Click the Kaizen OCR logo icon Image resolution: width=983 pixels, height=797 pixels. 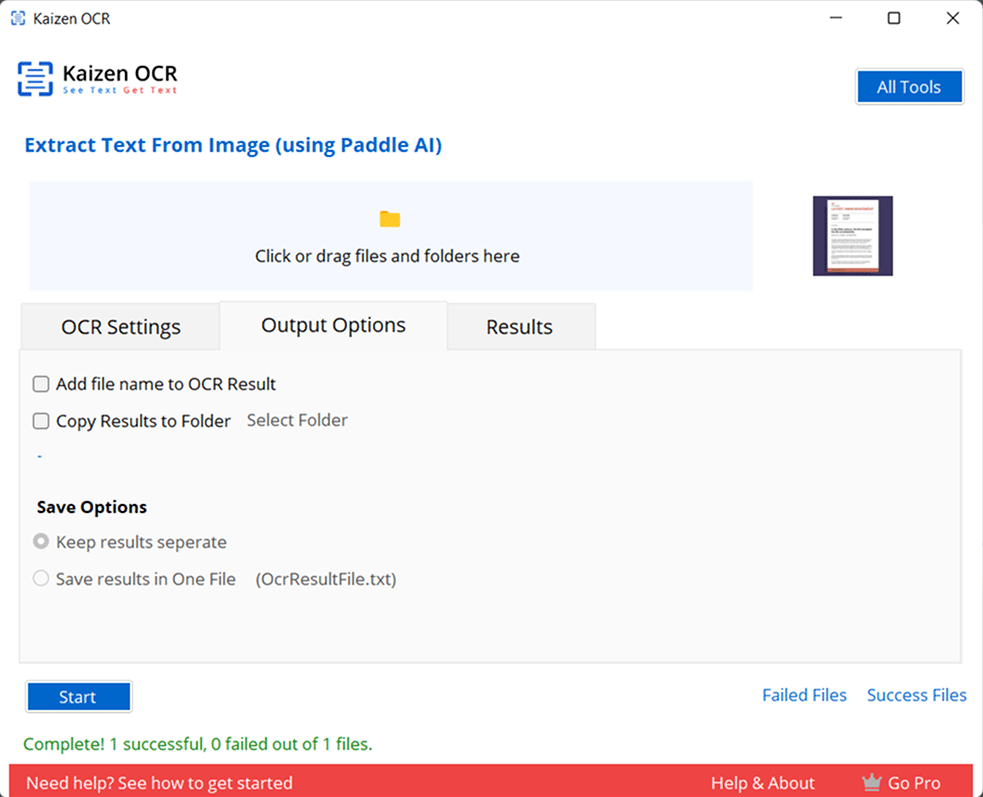[36, 78]
